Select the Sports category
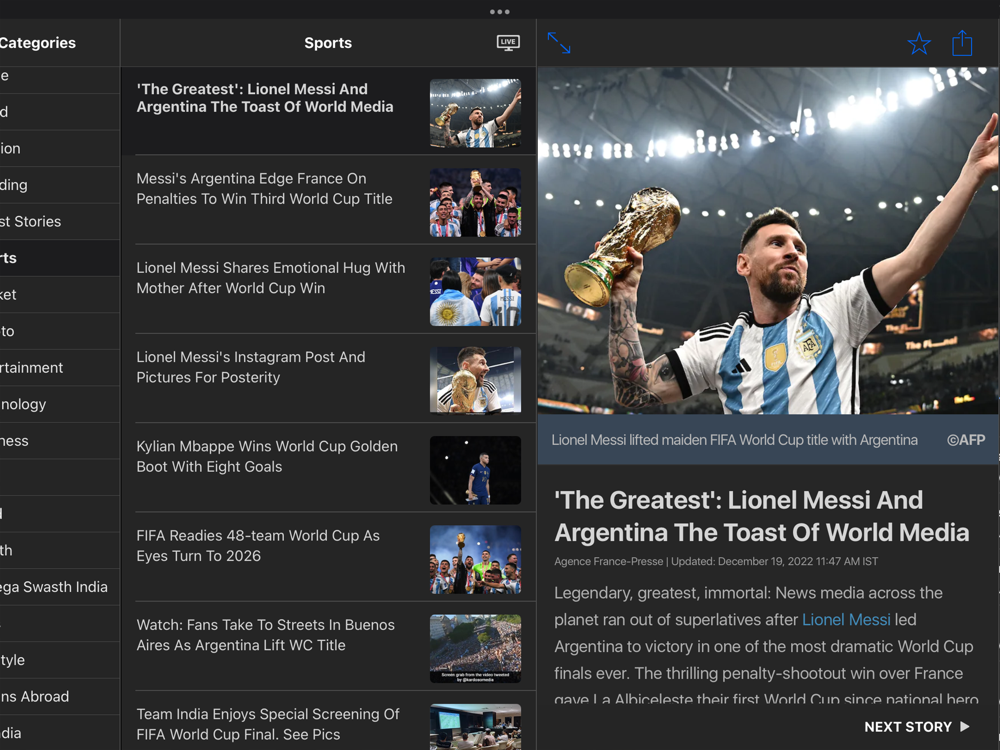Viewport: 1000px width, 750px height. pos(59,258)
